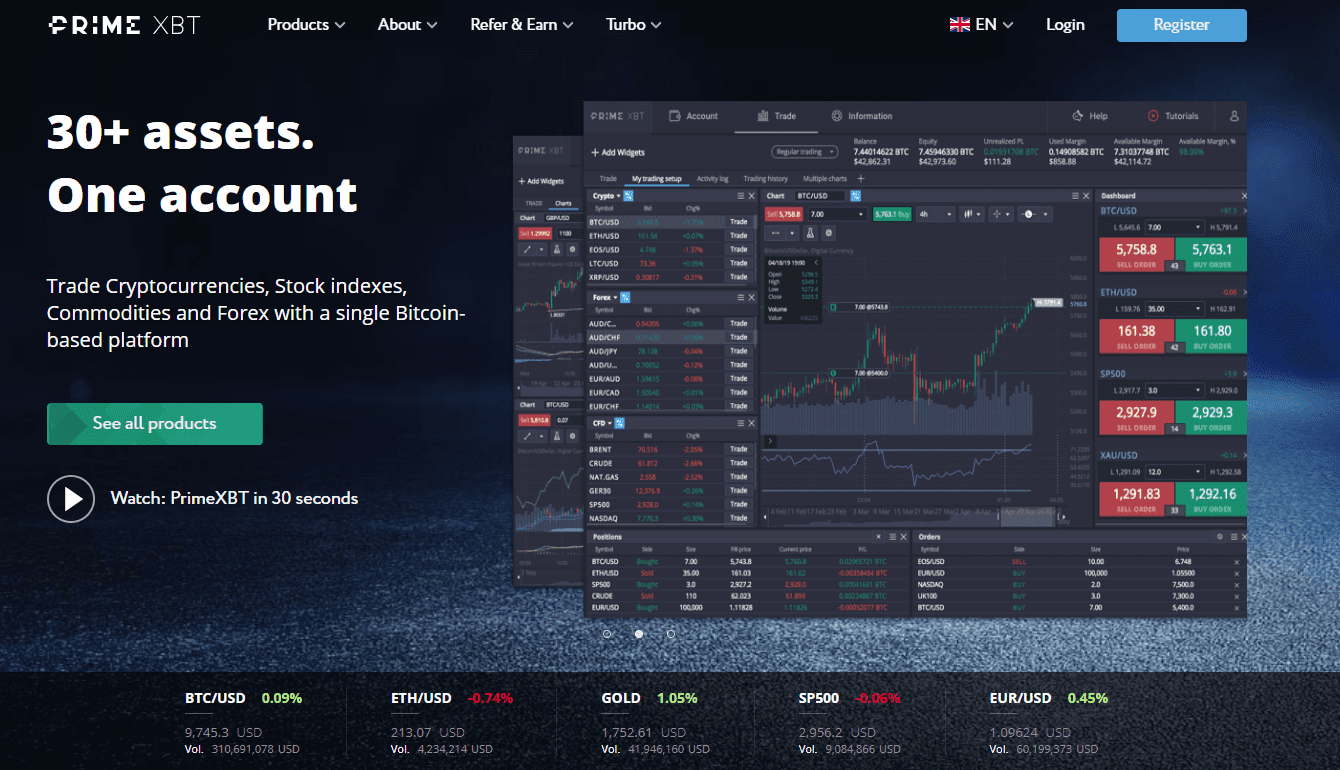The width and height of the screenshot is (1340, 770).
Task: Click the 2,929.3 Buy Order tile for SP500
Action: pos(1211,417)
